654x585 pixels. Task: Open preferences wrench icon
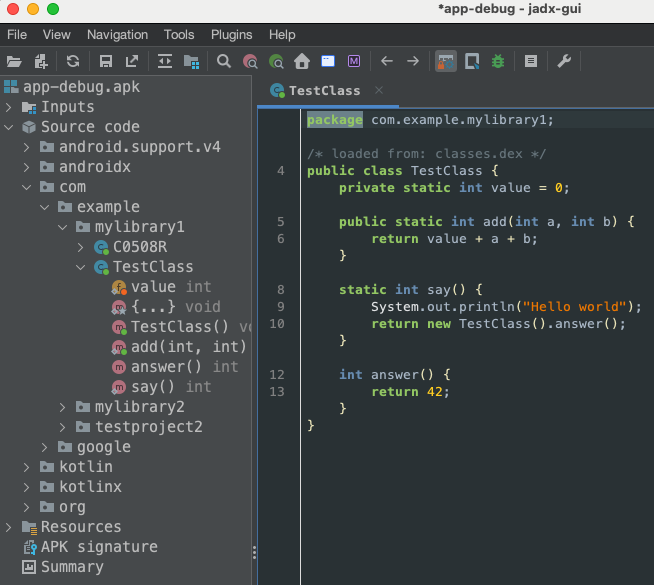(564, 62)
